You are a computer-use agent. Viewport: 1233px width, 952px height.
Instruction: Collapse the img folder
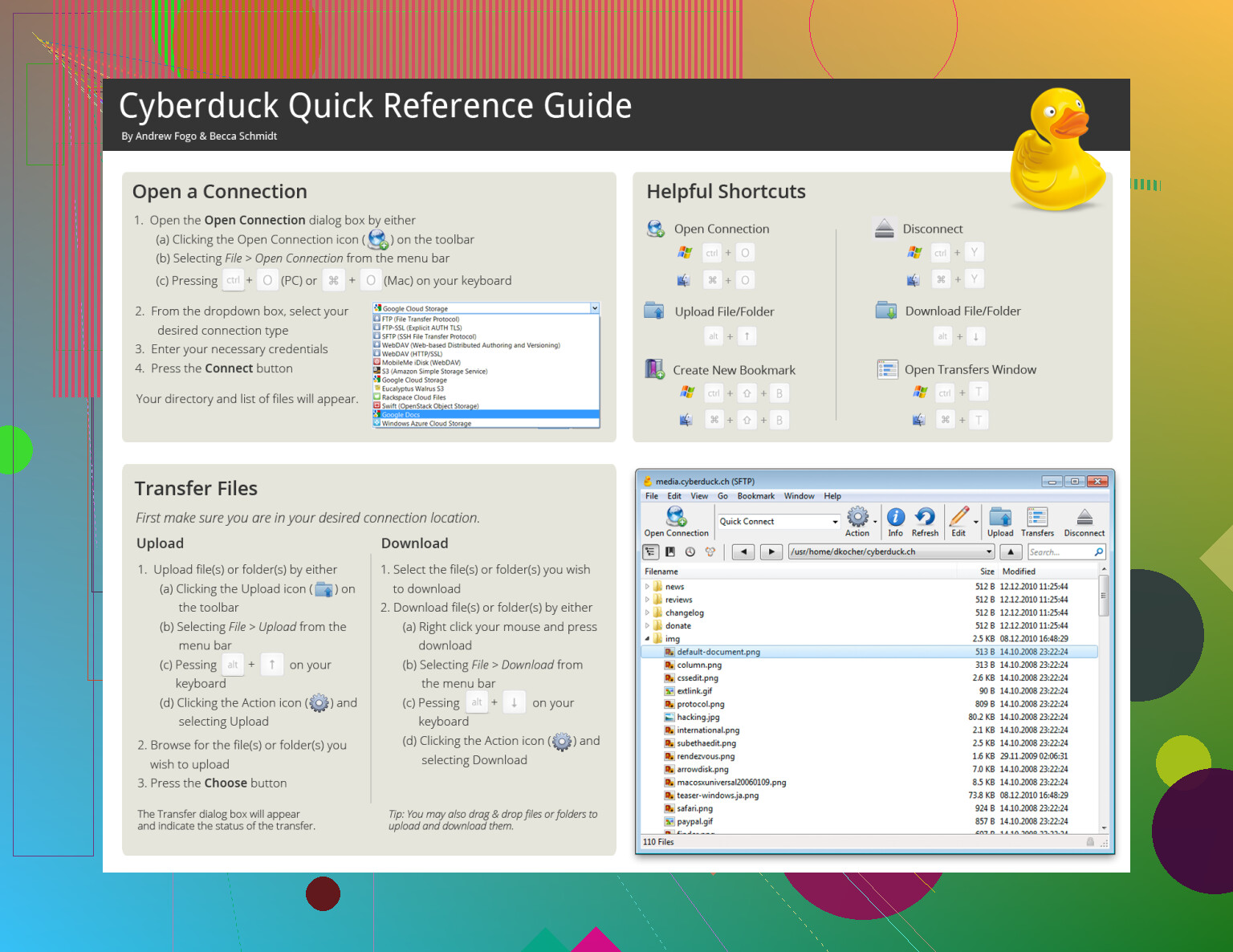[647, 639]
